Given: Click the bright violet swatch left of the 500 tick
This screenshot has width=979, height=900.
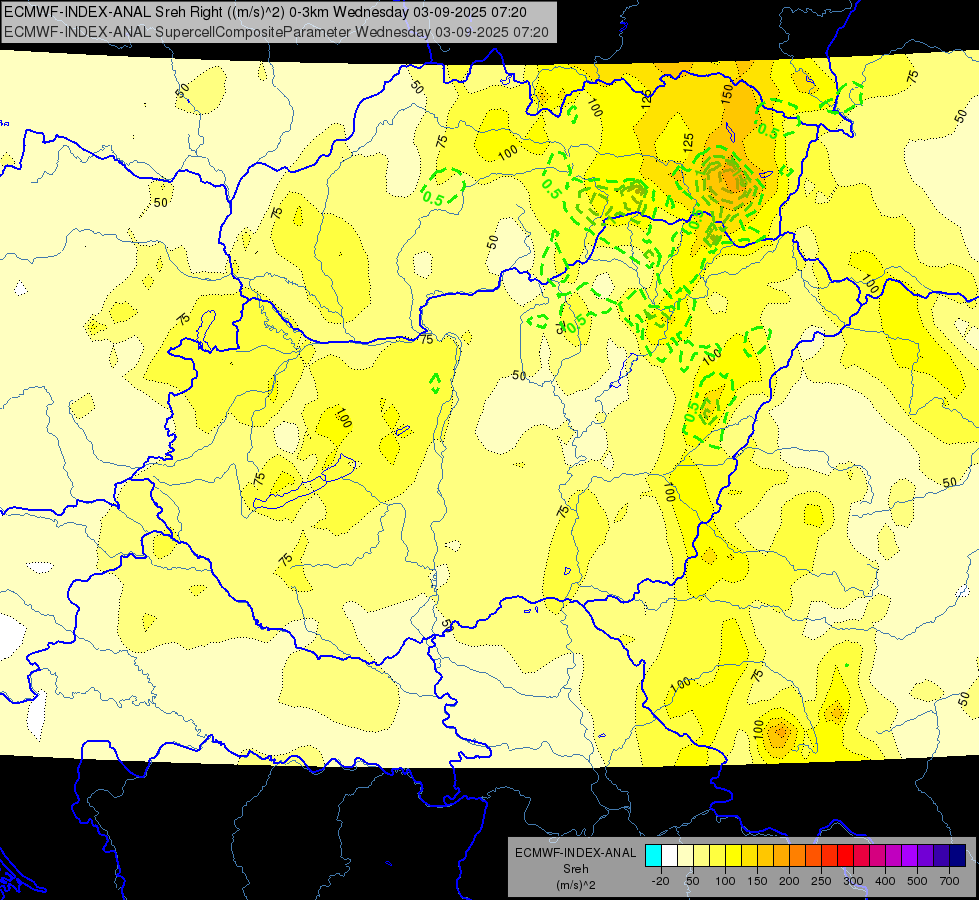Looking at the screenshot, I should click(x=910, y=855).
